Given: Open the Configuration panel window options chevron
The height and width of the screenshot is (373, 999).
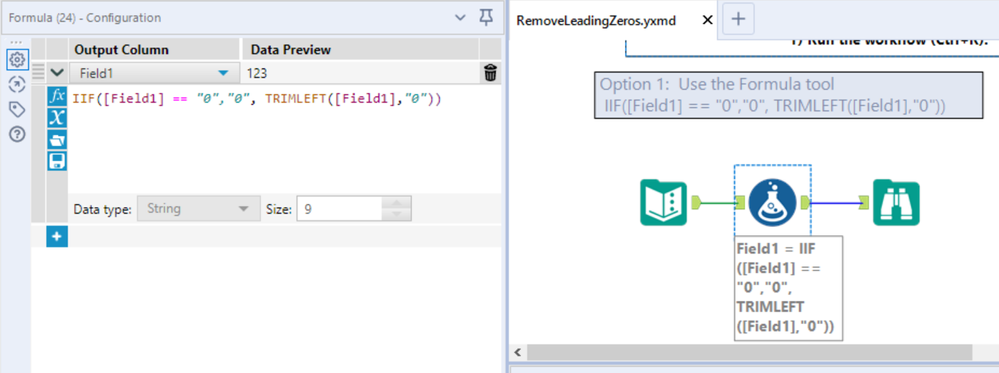Looking at the screenshot, I should coord(461,18).
